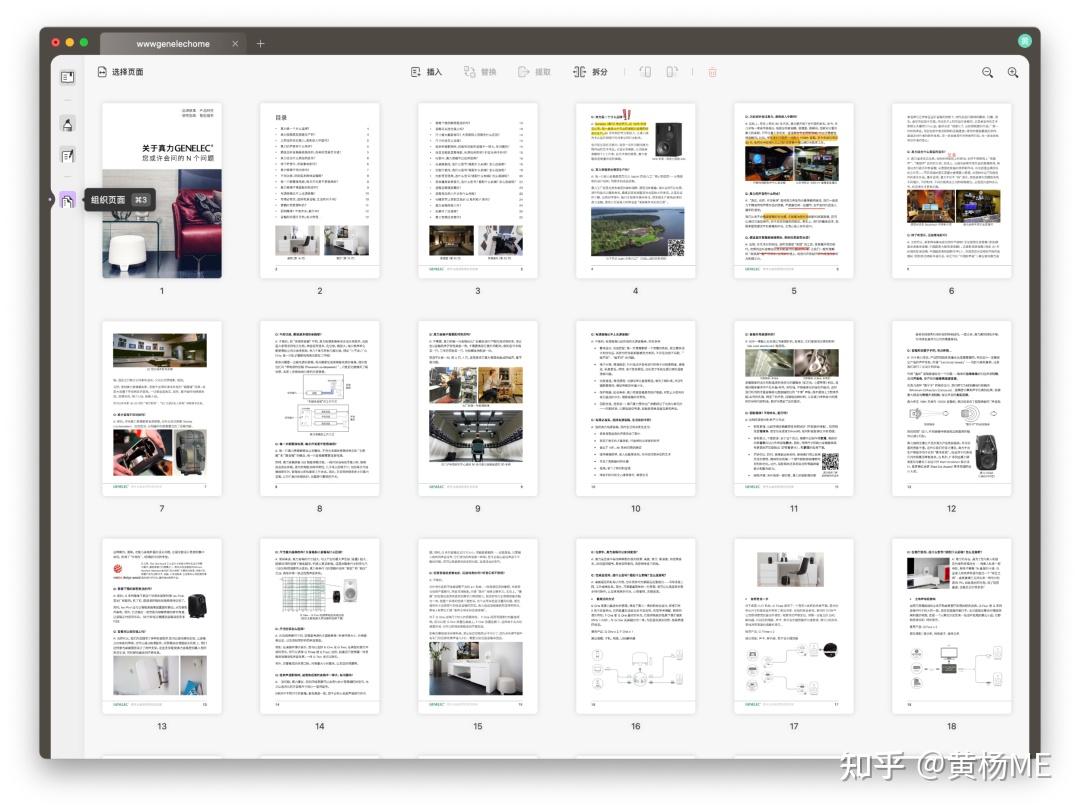This screenshot has height=811, width=1080.
Task: Click the 提取 extract button
Action: (x=534, y=72)
